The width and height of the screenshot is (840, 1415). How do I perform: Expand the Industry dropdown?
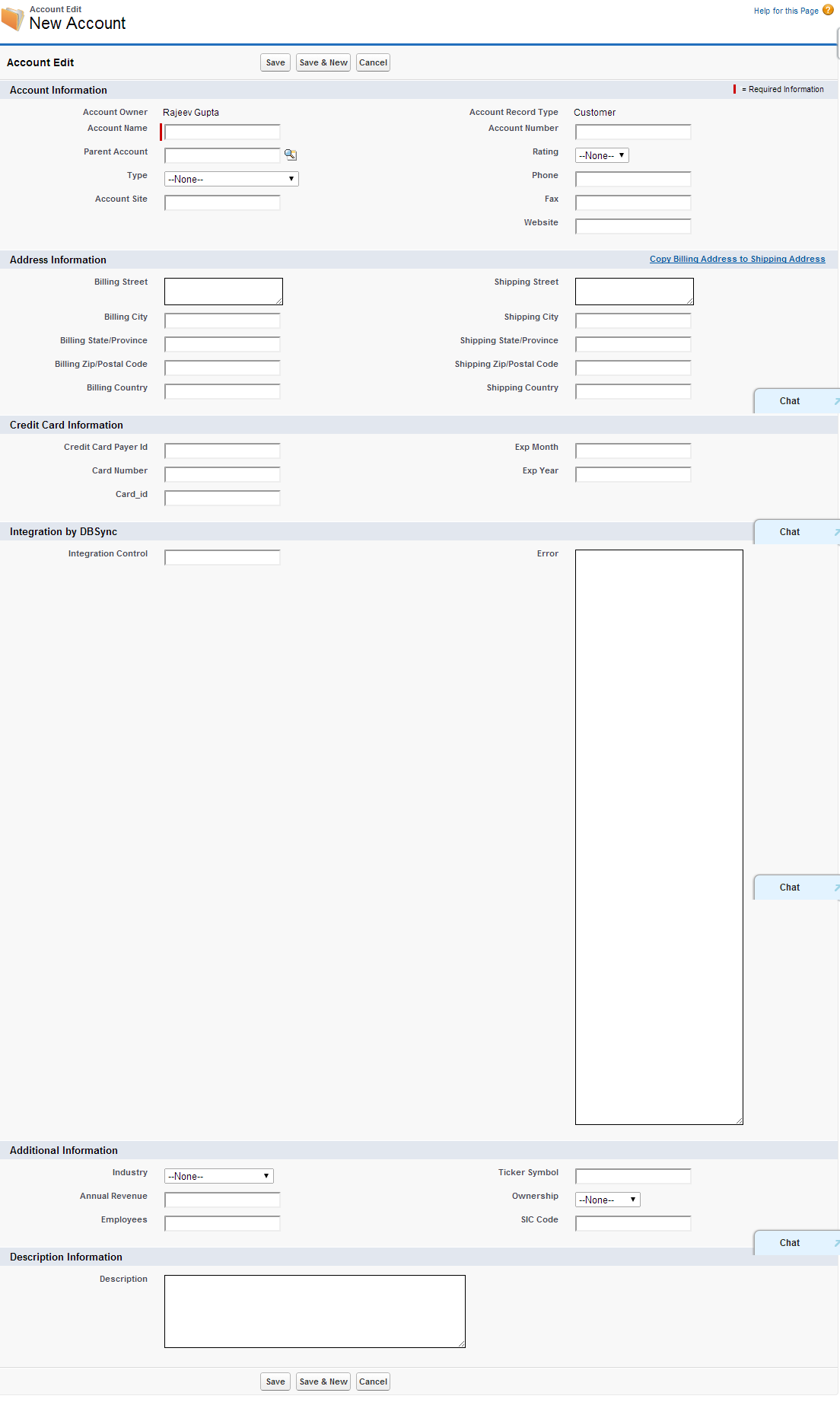point(218,1176)
